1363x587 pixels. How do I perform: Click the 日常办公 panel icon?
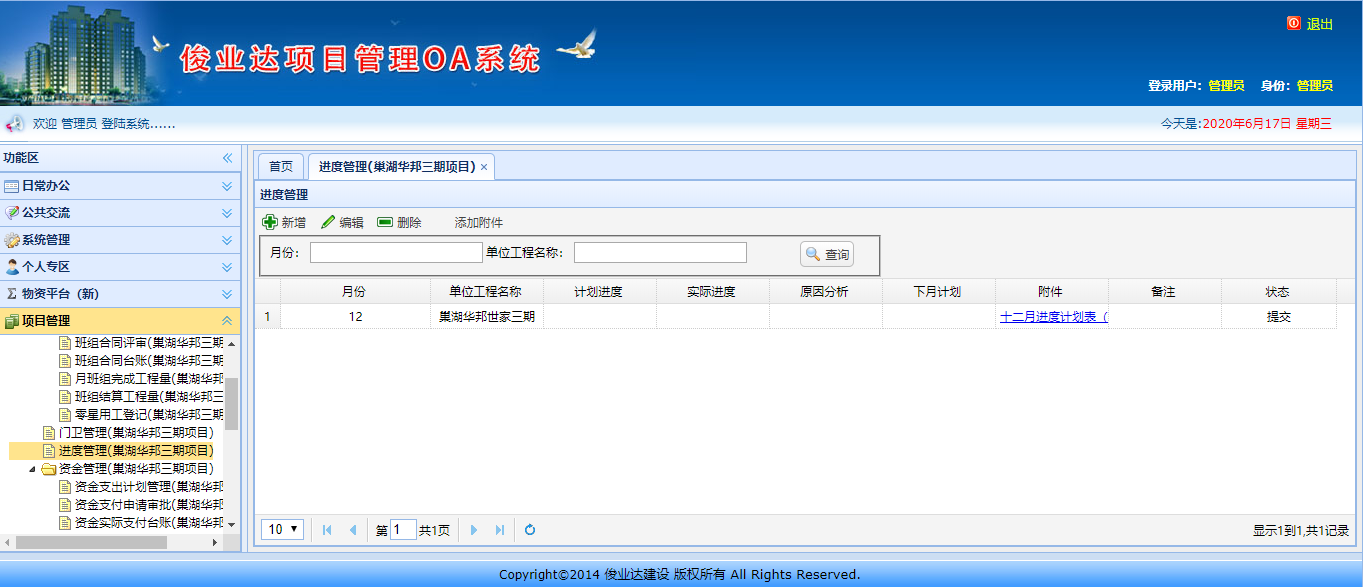[x=12, y=186]
